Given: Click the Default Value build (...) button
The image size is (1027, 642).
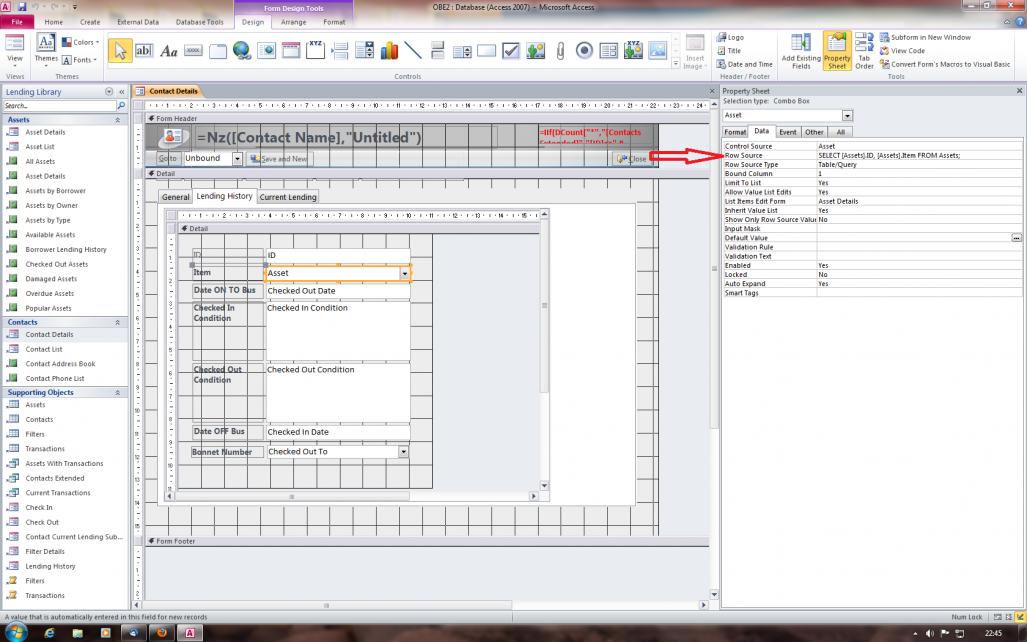Looking at the screenshot, I should click(x=1016, y=238).
